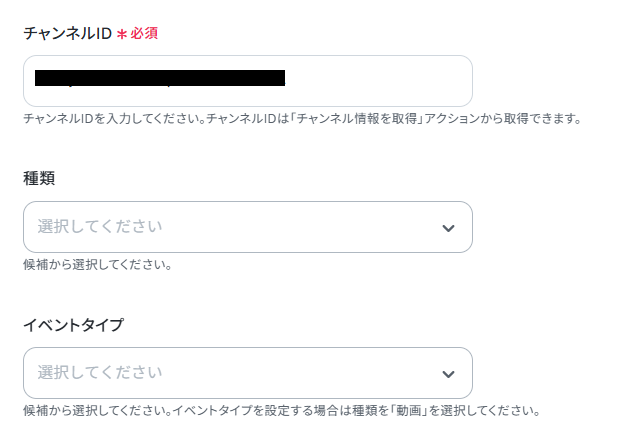Viewport: 635px width, 435px height.
Task: Click 候補から選択してください hint under 種類
Action: coord(97,265)
